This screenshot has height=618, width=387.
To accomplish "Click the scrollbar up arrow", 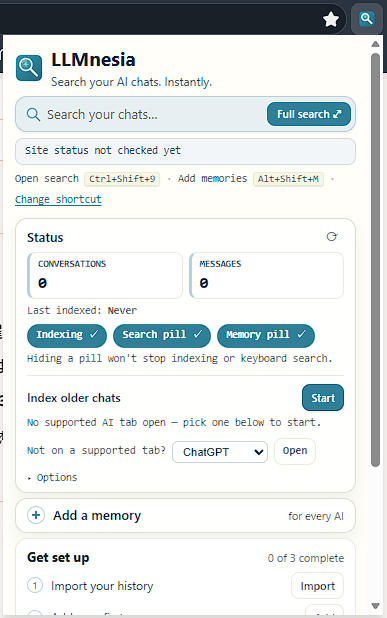I will [375, 44].
